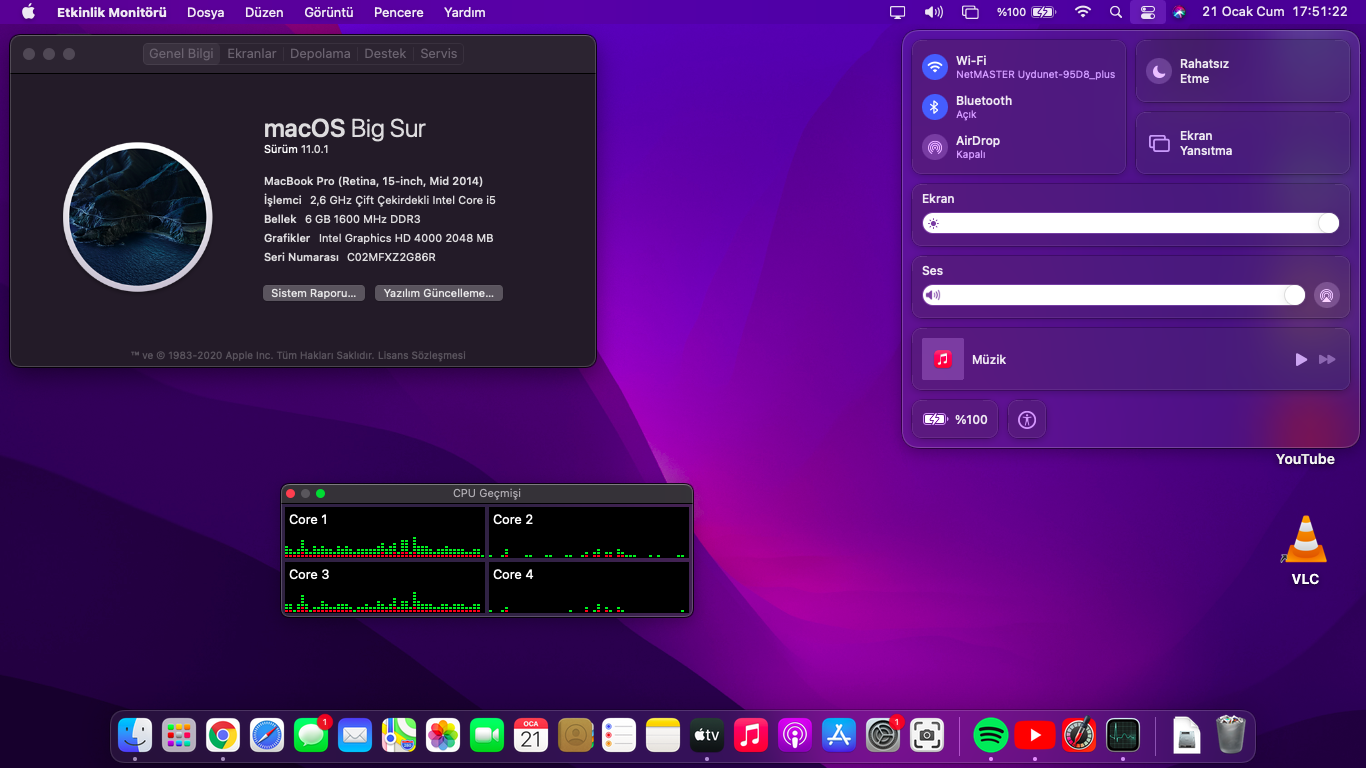This screenshot has height=768, width=1366.
Task: Toggle Bluetooth off in Control Center
Action: click(935, 107)
